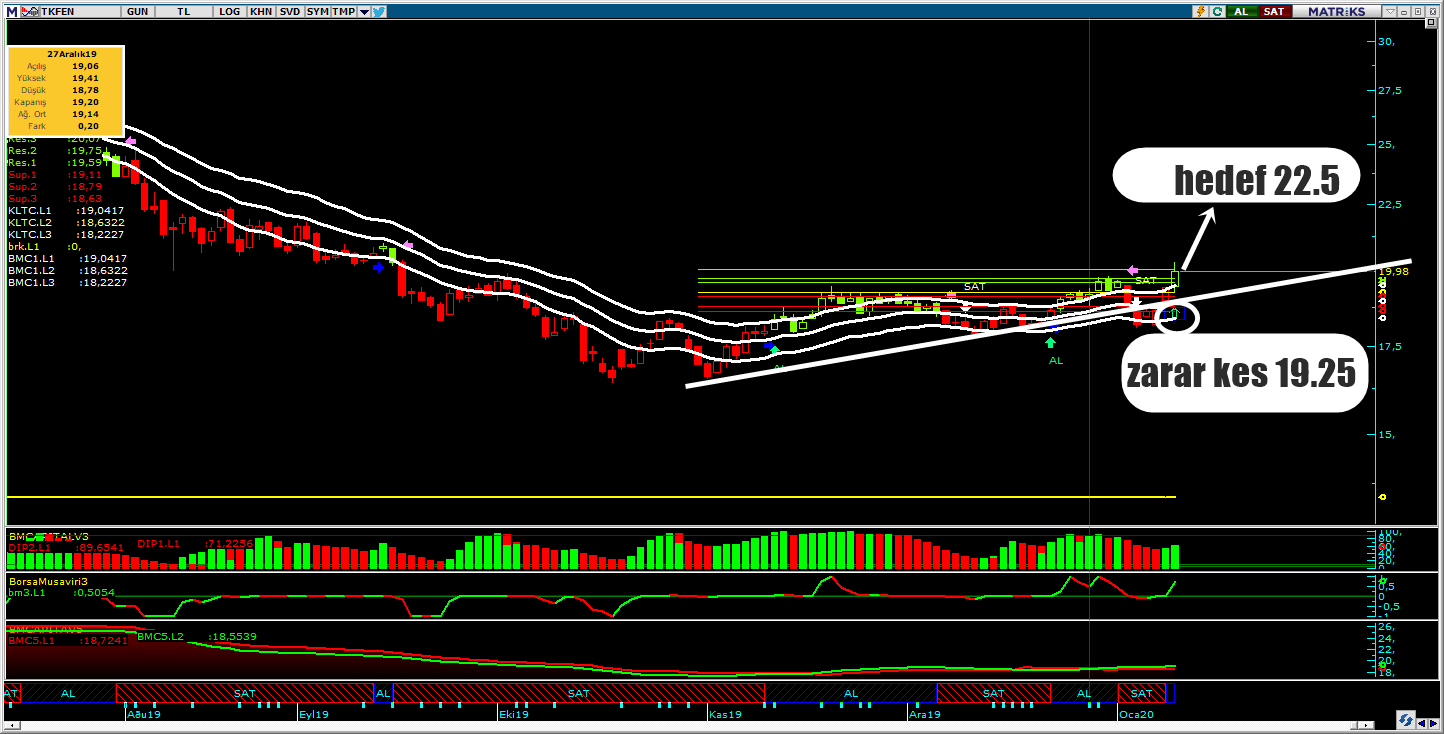Click the horizontal scrollbar at the bottom
The image size is (1444, 734).
tap(700, 726)
